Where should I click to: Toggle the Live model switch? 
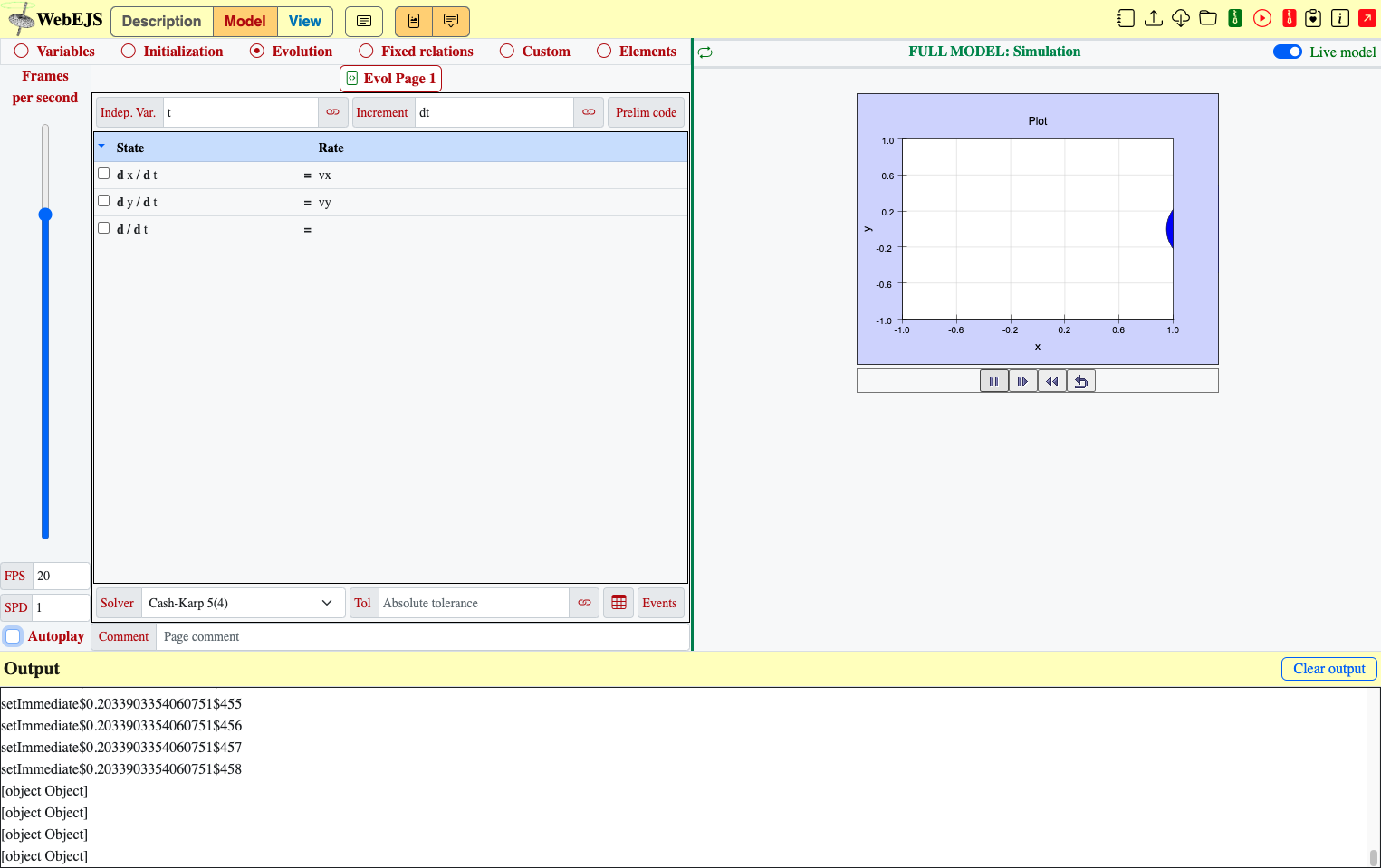1288,52
